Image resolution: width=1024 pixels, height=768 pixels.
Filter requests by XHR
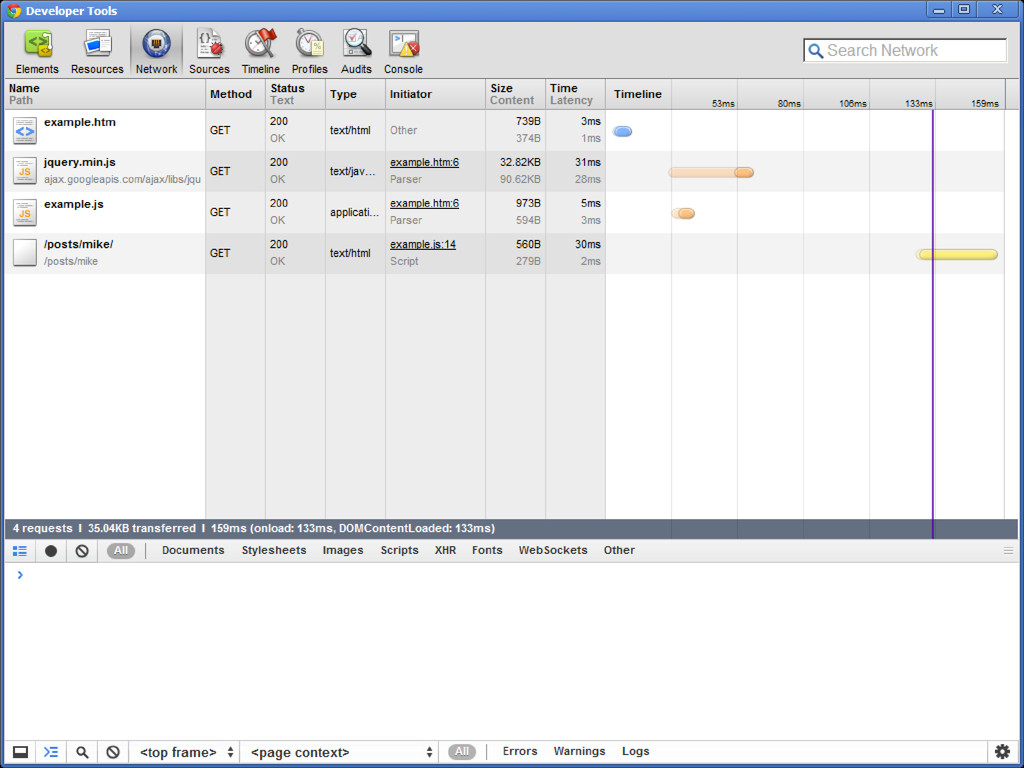[x=445, y=551]
